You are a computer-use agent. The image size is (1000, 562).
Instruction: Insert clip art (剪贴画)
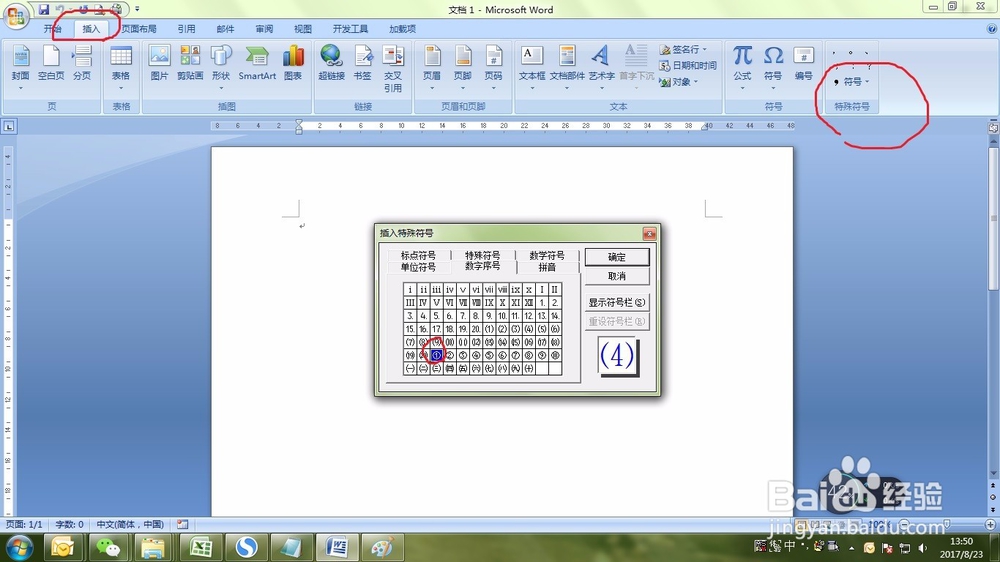(x=189, y=63)
